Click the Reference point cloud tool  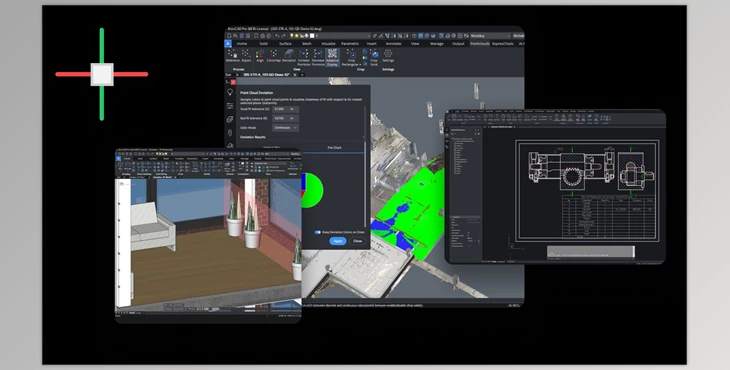coord(232,56)
